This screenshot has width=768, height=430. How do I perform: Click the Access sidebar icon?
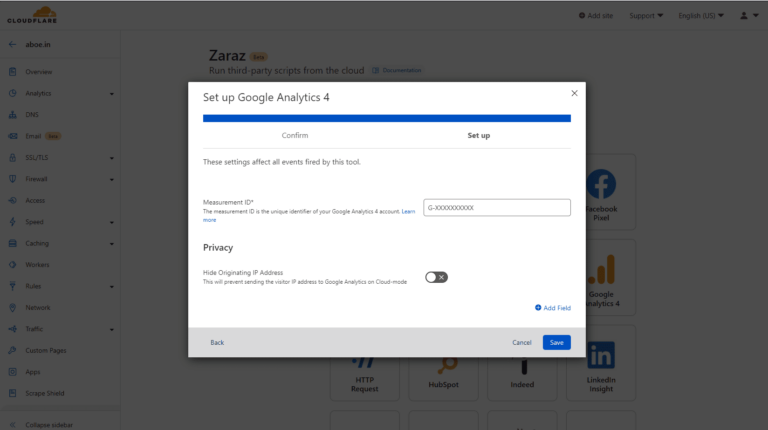coord(13,200)
